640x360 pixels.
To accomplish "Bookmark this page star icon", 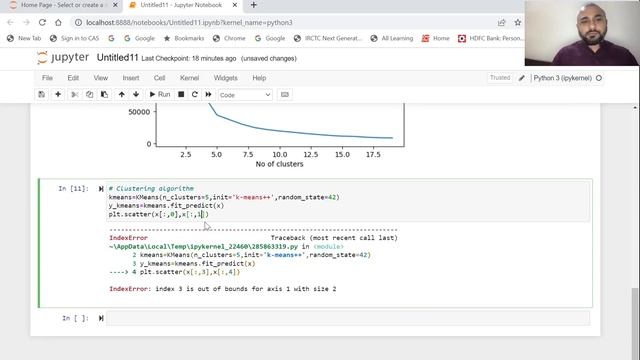I will (x=518, y=22).
